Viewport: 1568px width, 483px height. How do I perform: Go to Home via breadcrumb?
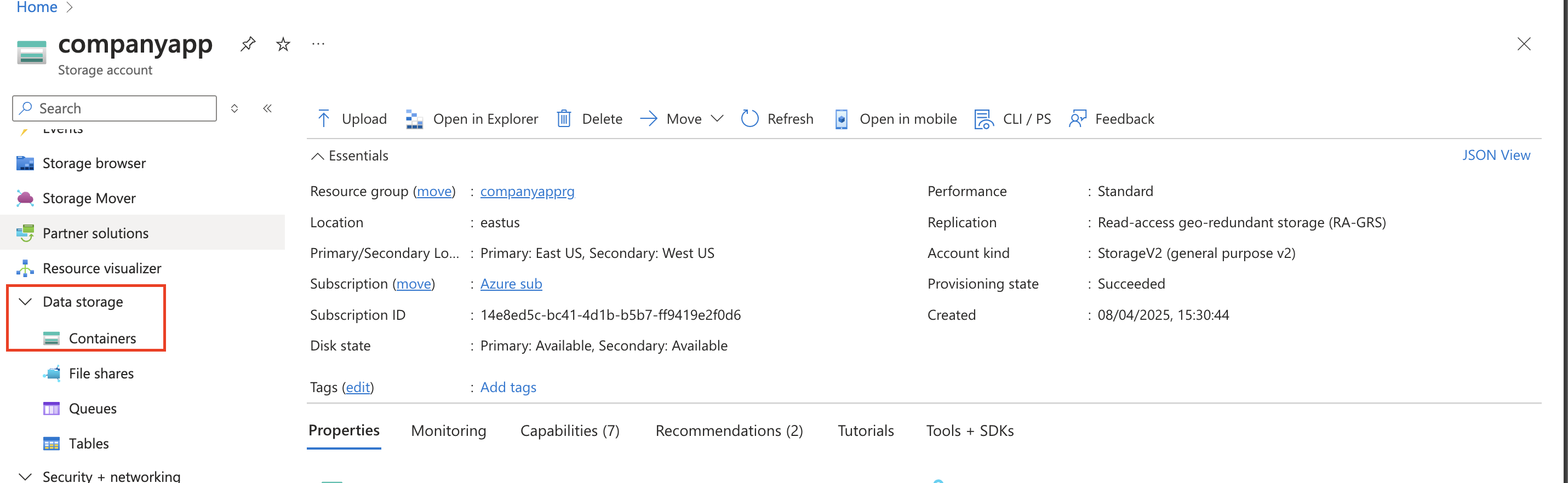(37, 7)
